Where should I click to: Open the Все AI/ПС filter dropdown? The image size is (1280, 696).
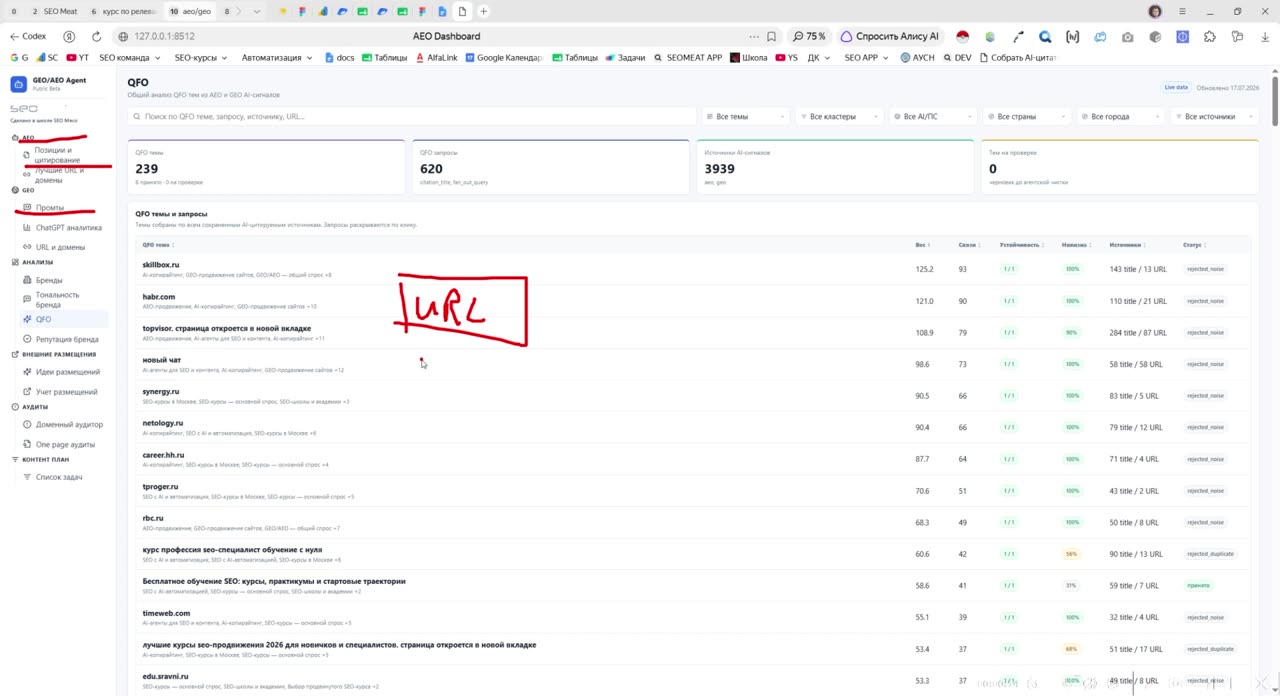tap(933, 117)
